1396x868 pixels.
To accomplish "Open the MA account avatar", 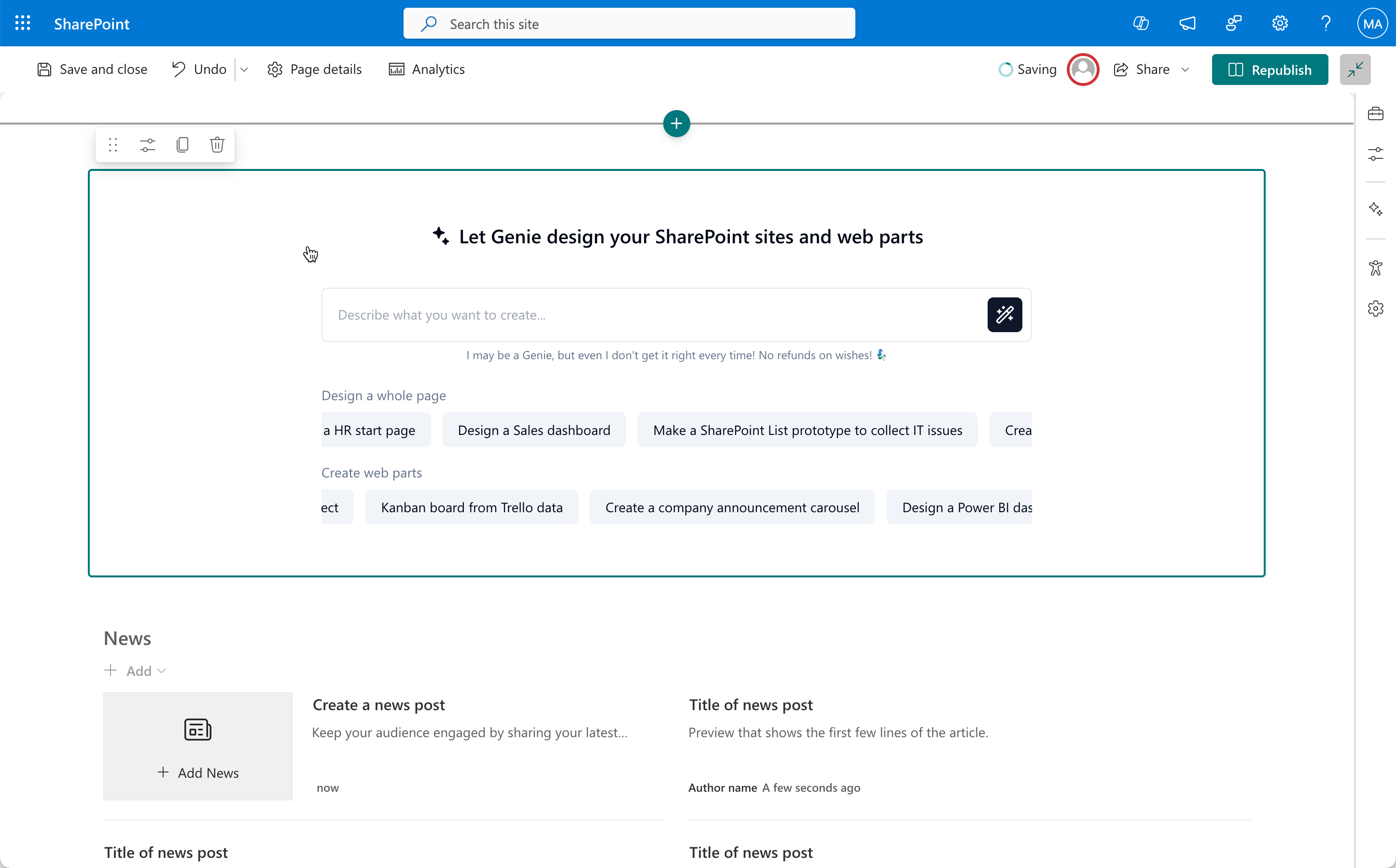I will pos(1372,24).
